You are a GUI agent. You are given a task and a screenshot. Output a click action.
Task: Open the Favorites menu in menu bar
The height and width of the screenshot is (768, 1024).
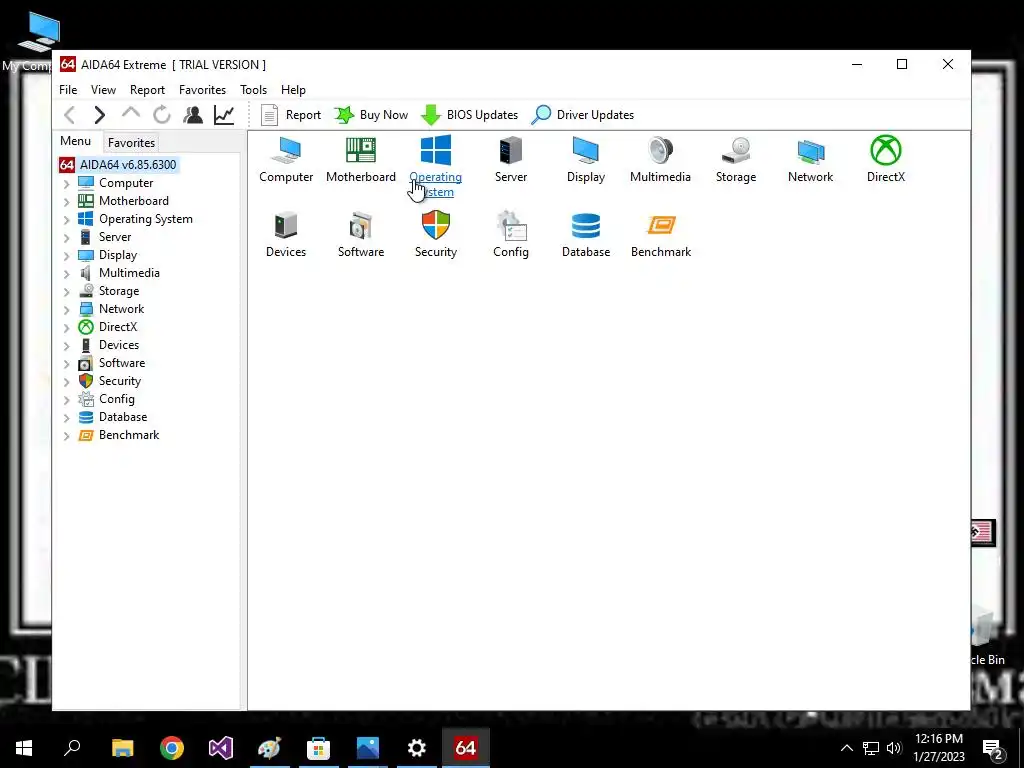click(202, 89)
